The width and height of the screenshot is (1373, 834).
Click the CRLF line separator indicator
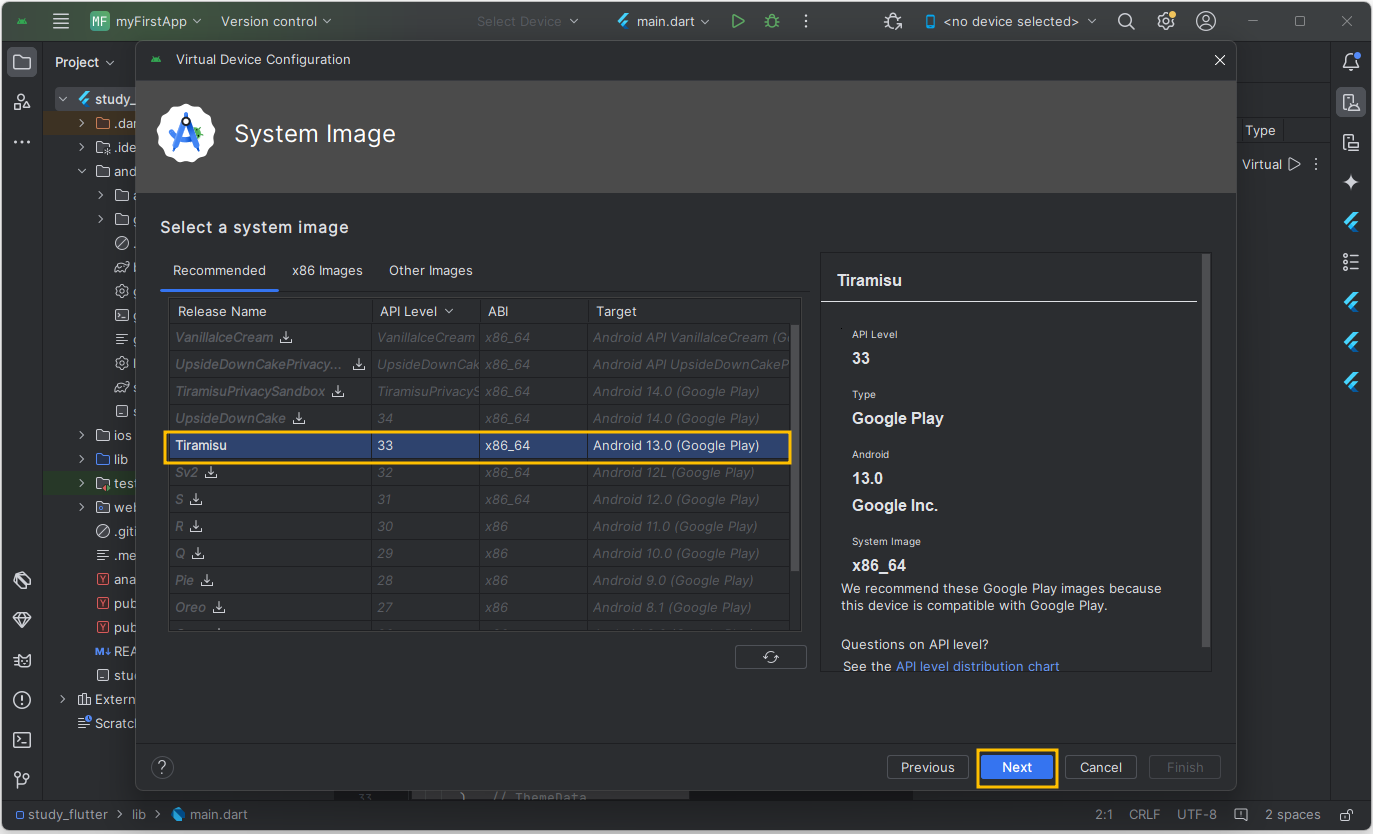(x=1146, y=815)
